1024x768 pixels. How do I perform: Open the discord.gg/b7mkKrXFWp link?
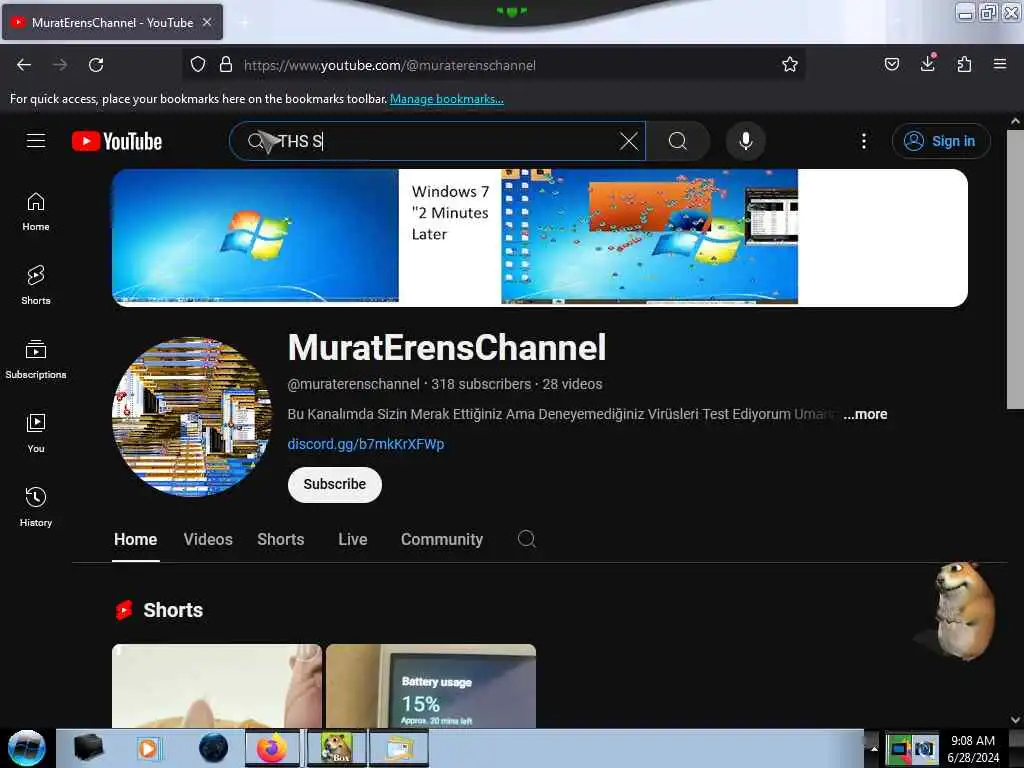click(x=366, y=444)
